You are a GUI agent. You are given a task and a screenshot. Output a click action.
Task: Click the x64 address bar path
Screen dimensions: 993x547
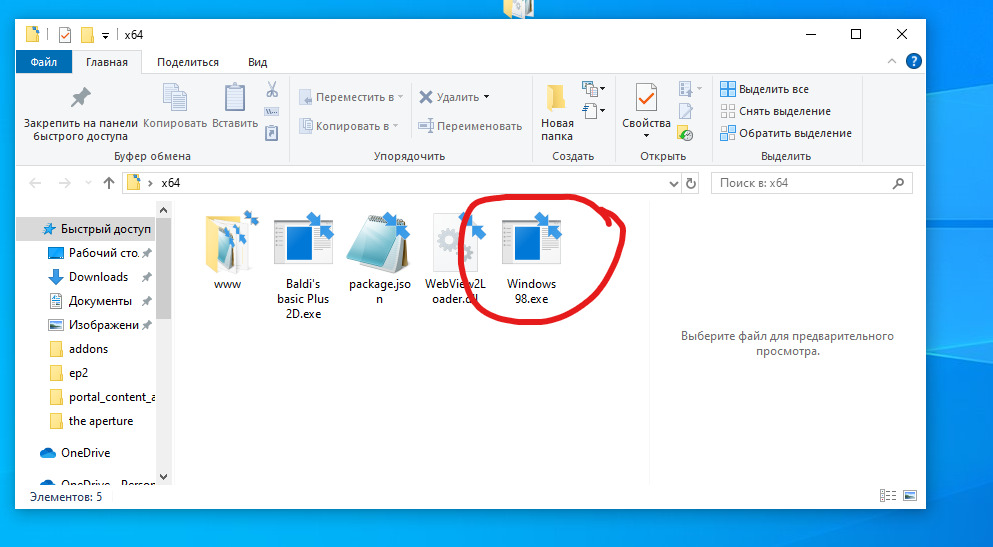tap(170, 183)
